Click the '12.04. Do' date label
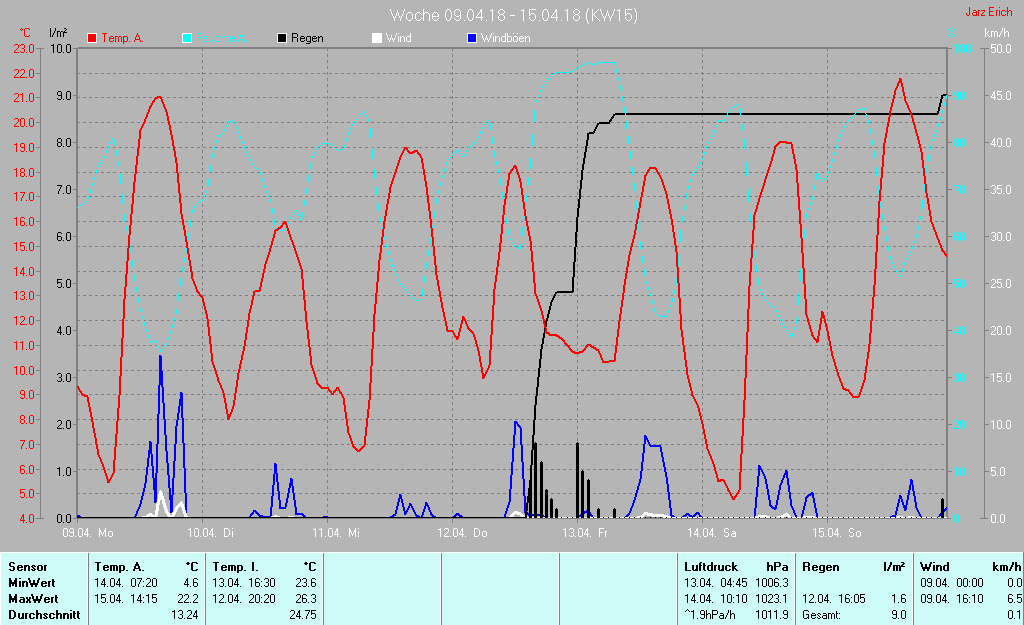The height and width of the screenshot is (625, 1024). click(462, 533)
